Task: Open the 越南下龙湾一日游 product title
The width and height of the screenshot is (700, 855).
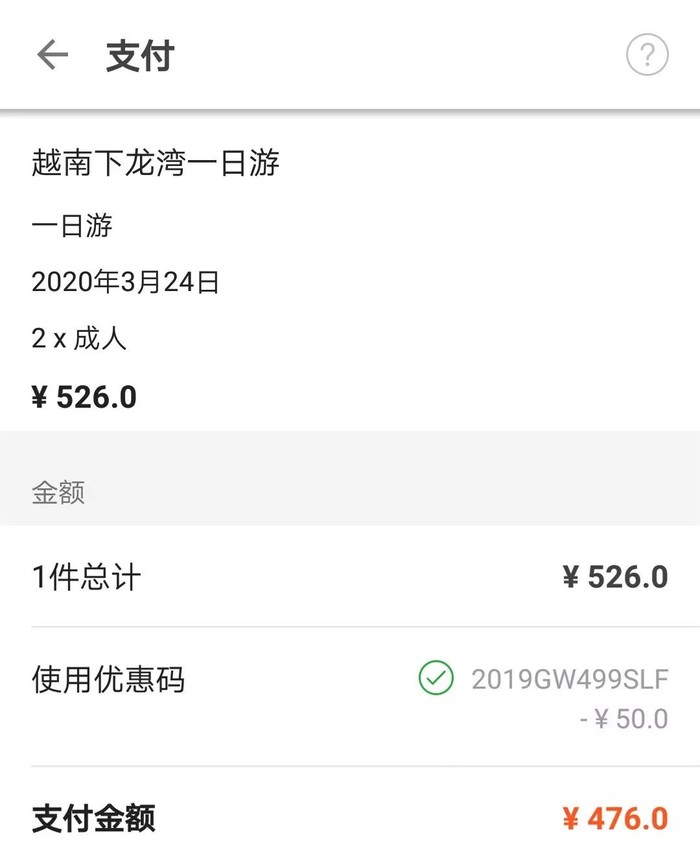Action: coord(156,163)
